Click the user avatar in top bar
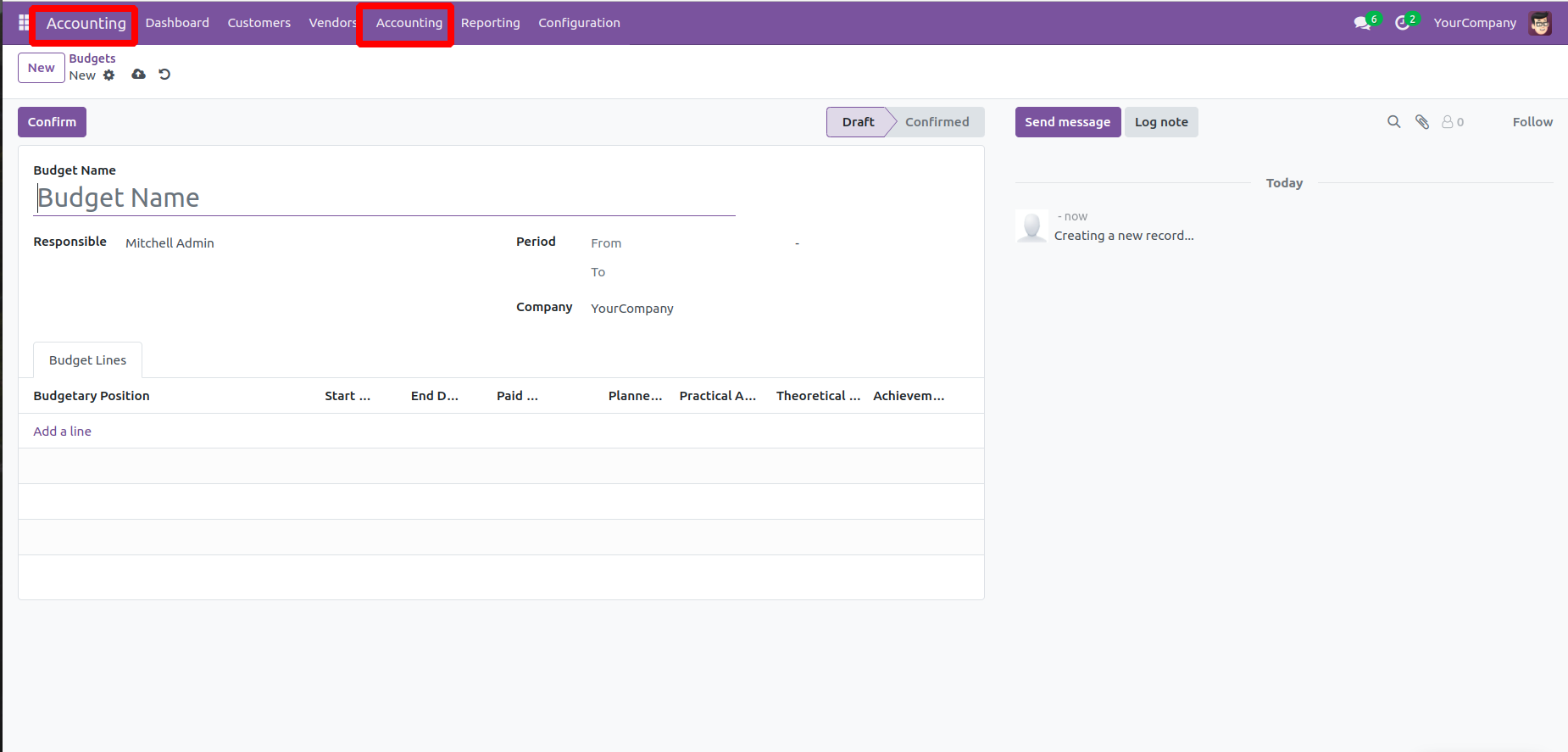The image size is (1568, 752). click(x=1540, y=23)
